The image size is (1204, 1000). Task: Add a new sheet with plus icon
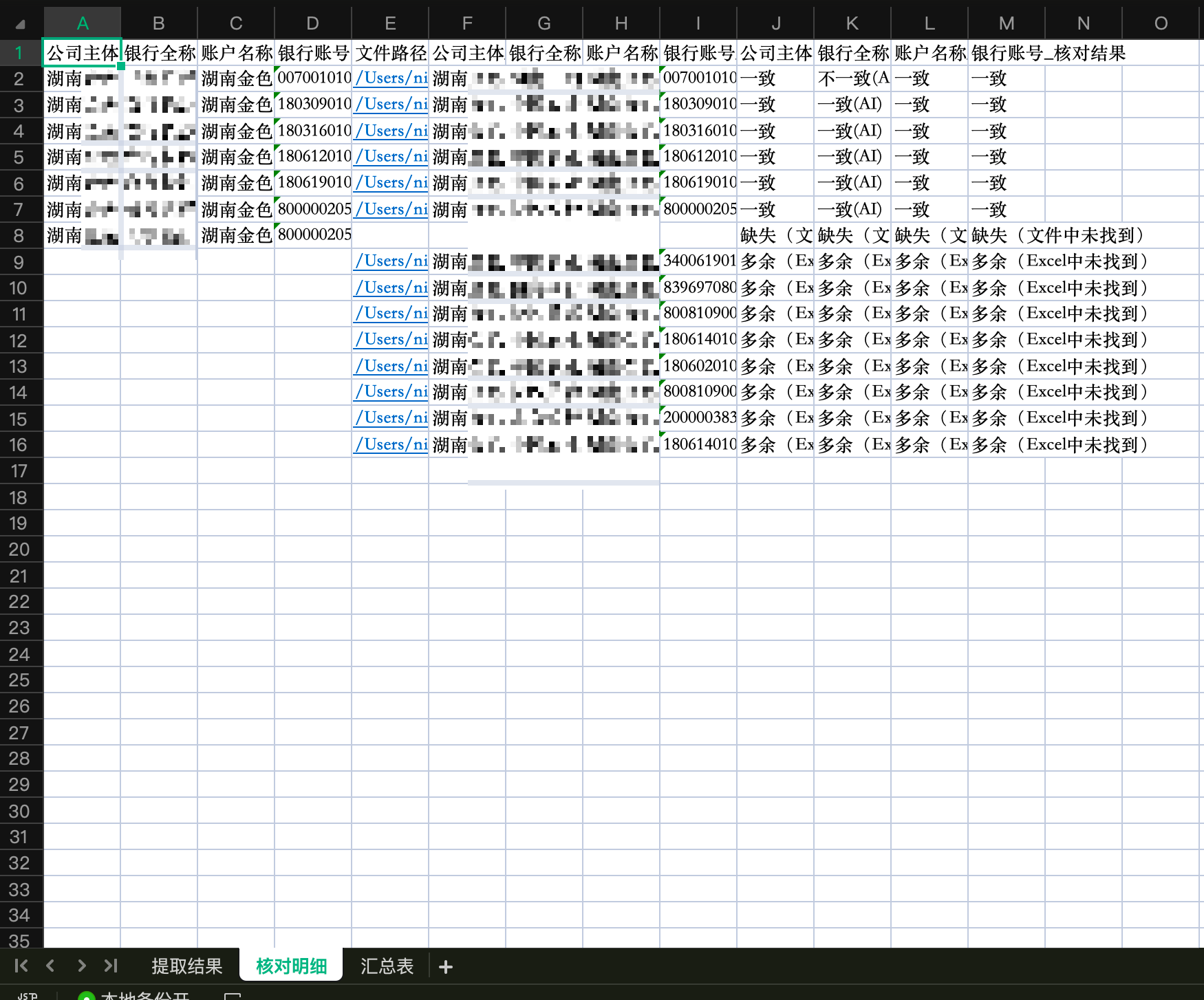click(446, 967)
